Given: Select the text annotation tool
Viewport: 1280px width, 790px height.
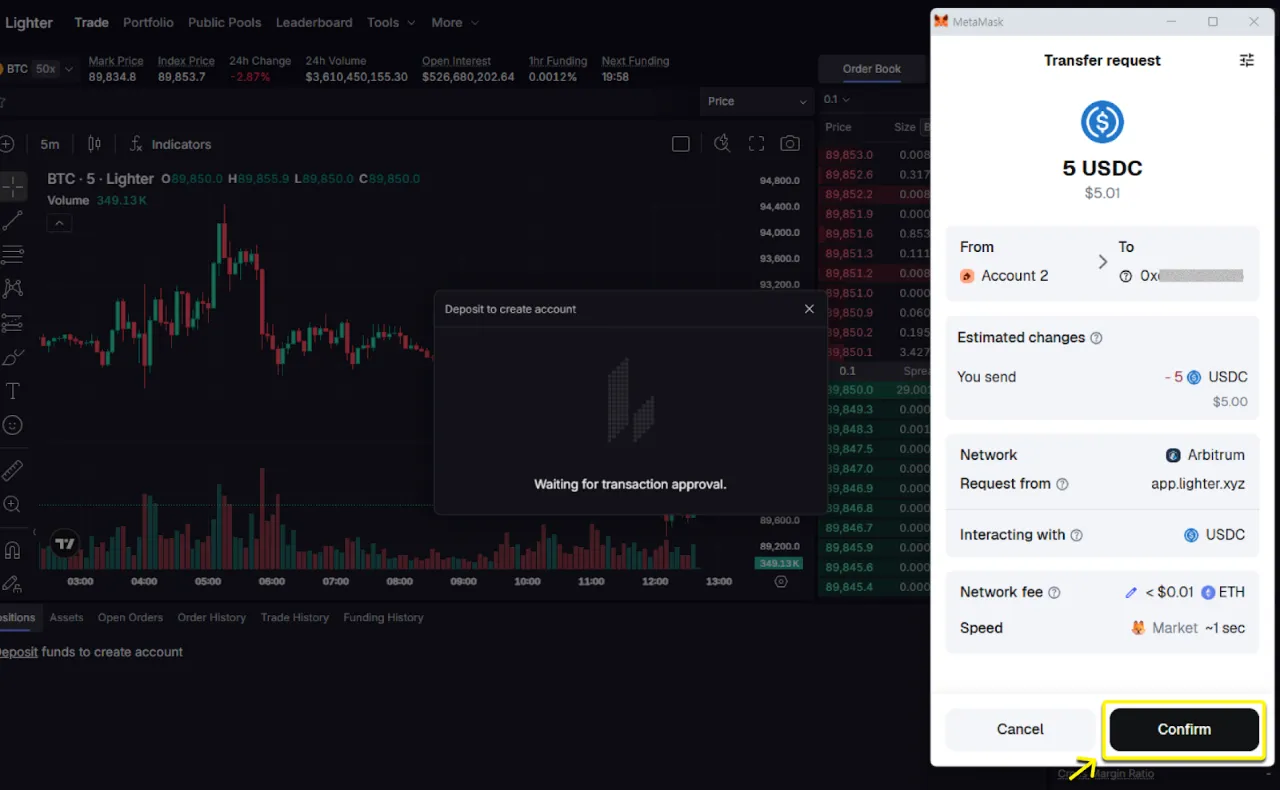Looking at the screenshot, I should (x=13, y=391).
